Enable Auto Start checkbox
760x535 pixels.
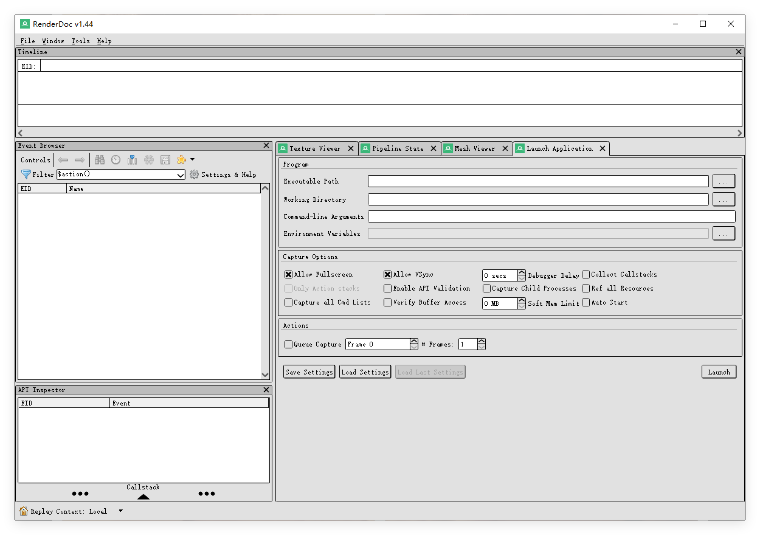586,302
